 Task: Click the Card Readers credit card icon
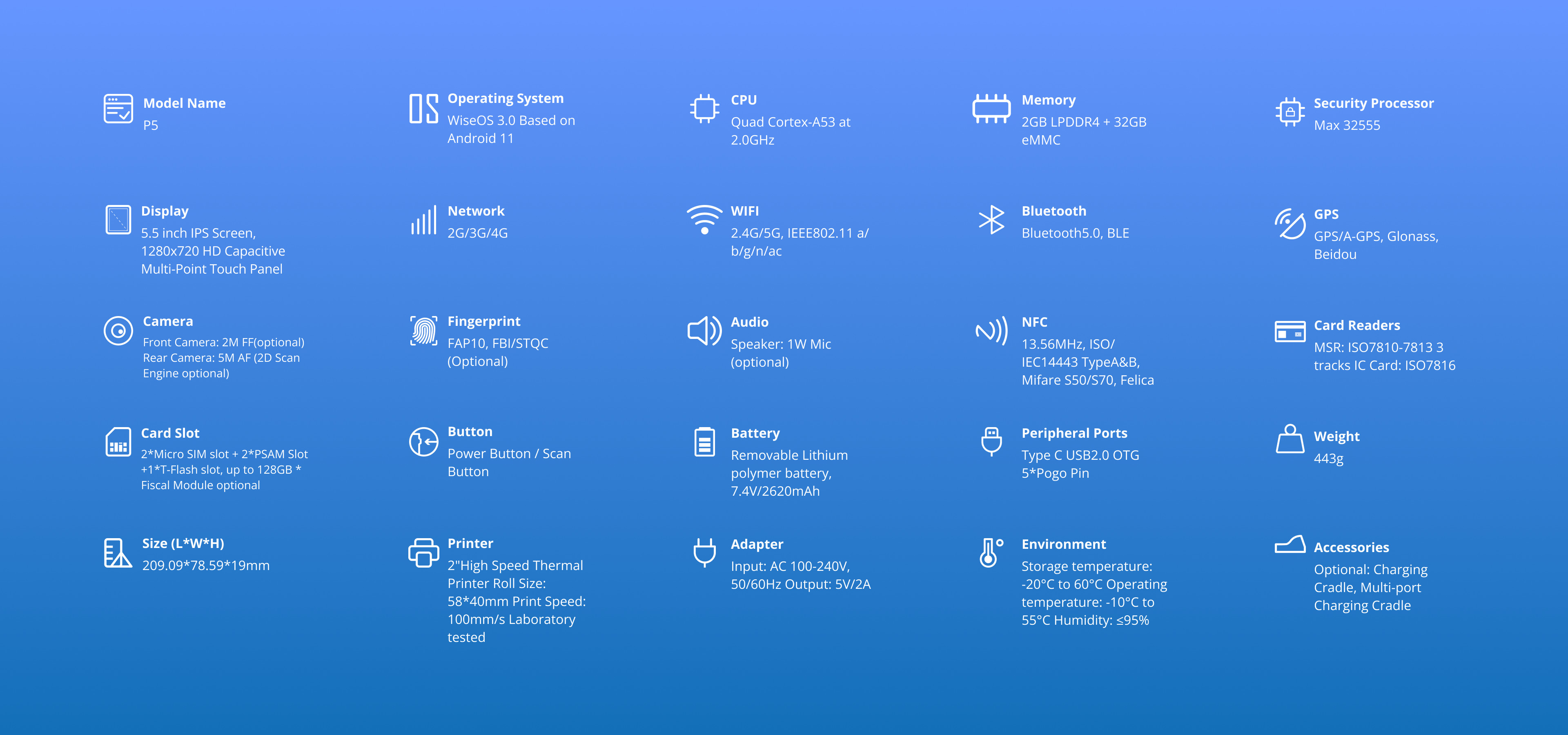click(1290, 332)
